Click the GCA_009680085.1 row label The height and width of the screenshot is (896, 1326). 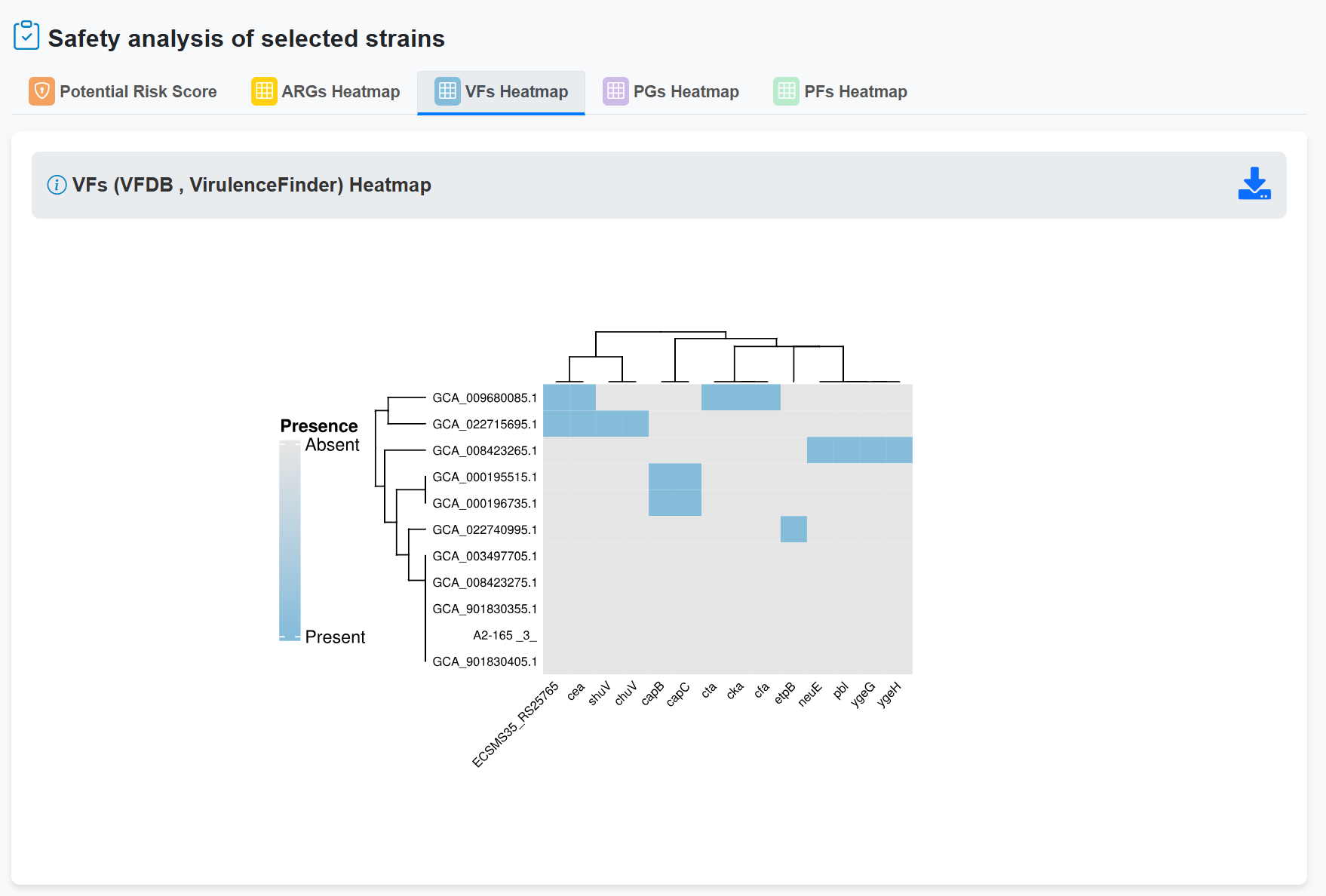(484, 397)
